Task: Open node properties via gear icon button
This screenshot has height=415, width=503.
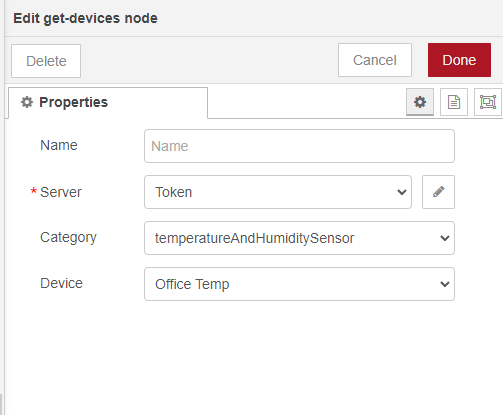Action: tap(420, 102)
